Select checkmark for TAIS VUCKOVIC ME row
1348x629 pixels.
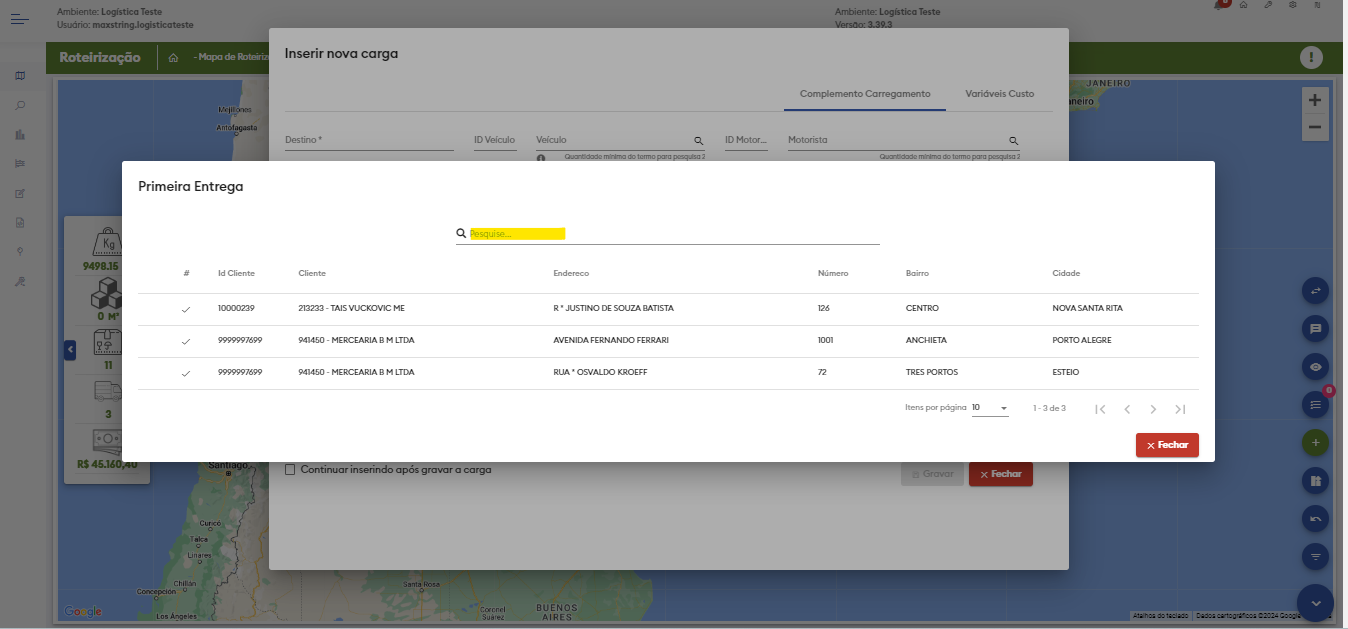click(x=185, y=309)
